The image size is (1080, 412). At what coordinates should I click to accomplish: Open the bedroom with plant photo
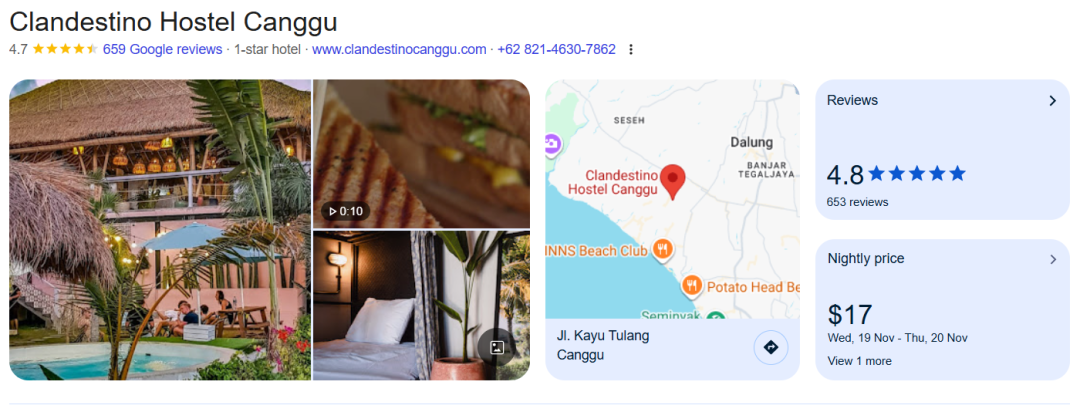click(x=422, y=305)
